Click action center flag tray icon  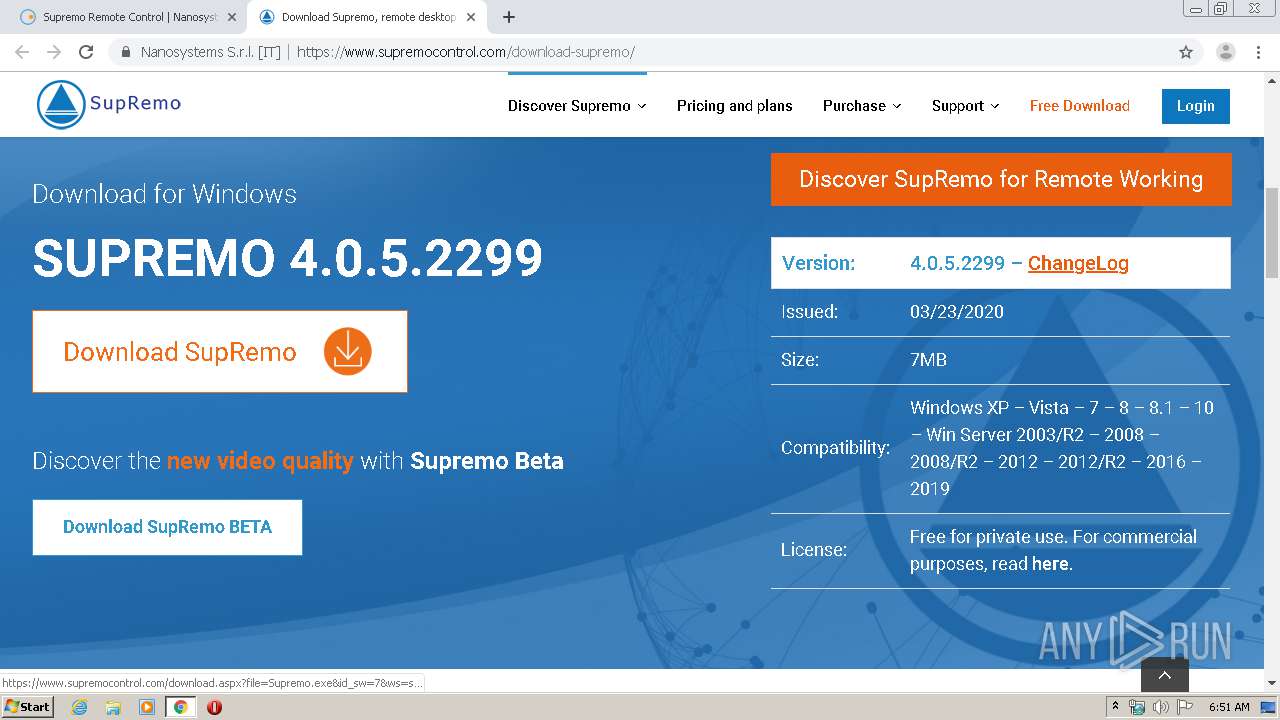1185,707
